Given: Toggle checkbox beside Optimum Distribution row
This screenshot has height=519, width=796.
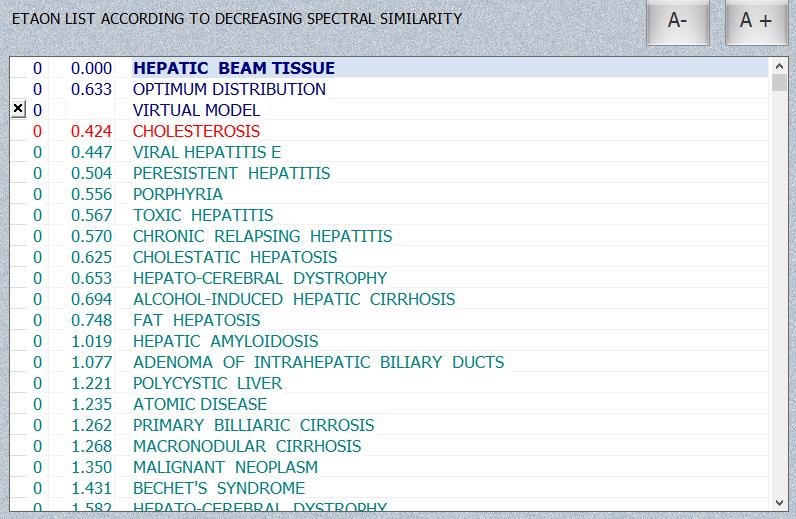Looking at the screenshot, I should click(18, 89).
